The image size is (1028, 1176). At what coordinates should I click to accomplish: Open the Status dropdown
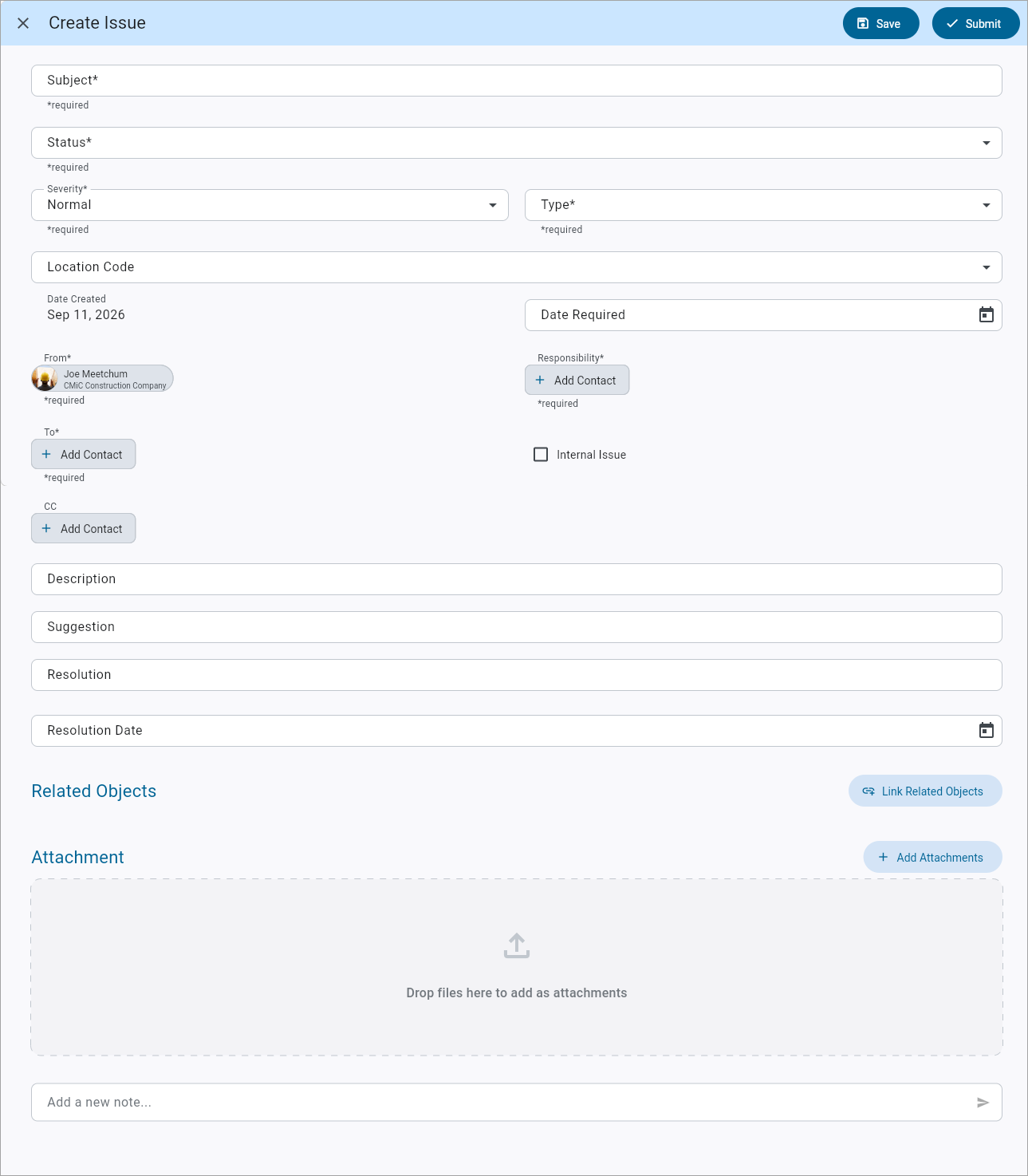coord(517,143)
